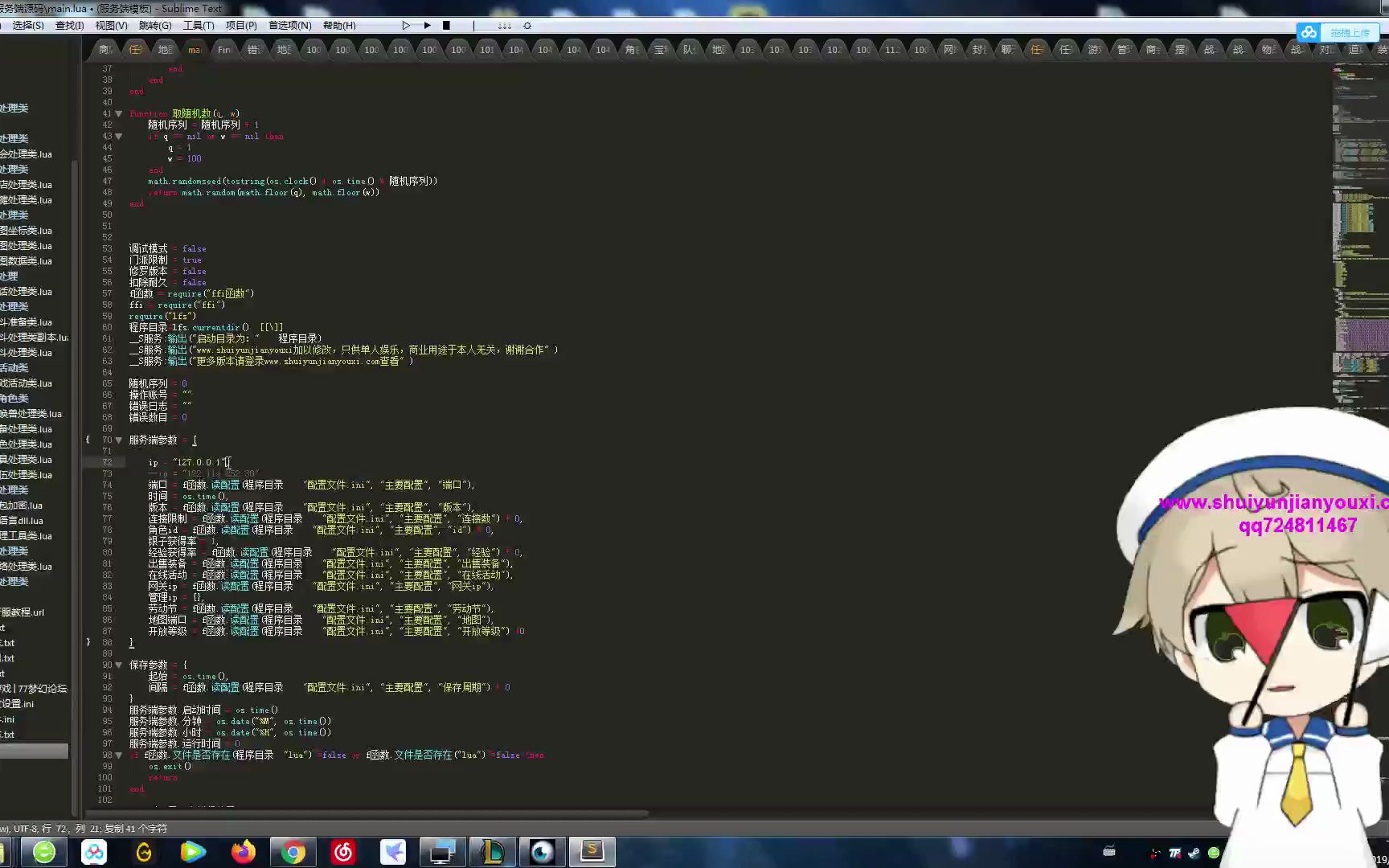Click the monitors icon in the taskbar
The image size is (1389, 868).
click(442, 852)
